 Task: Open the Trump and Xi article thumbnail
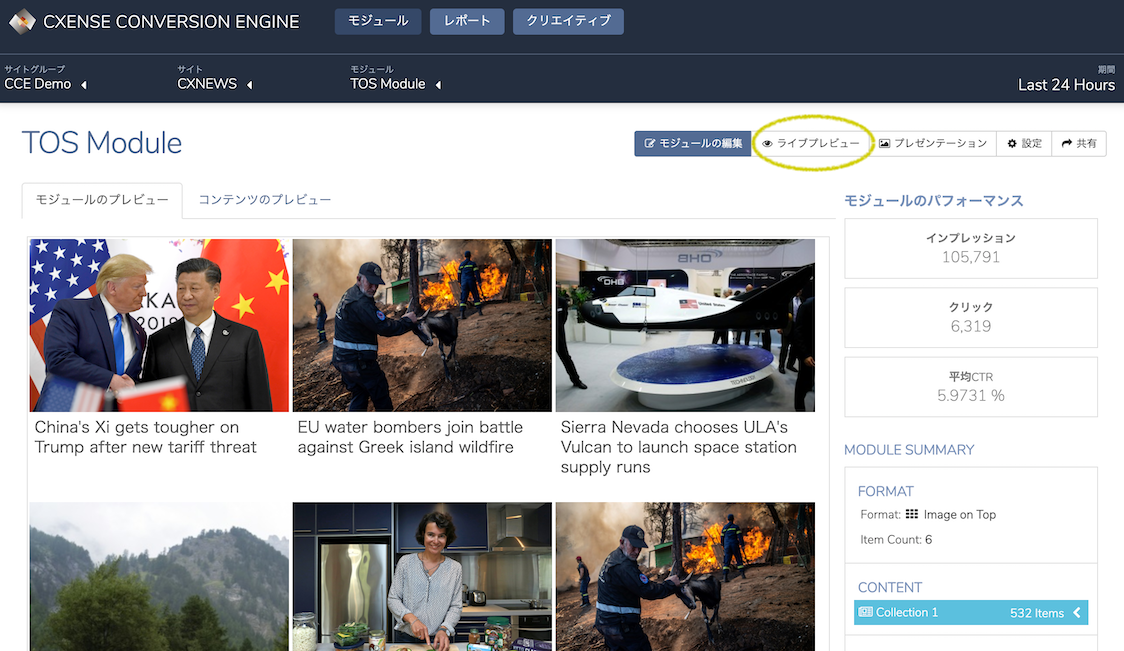pyautogui.click(x=159, y=326)
